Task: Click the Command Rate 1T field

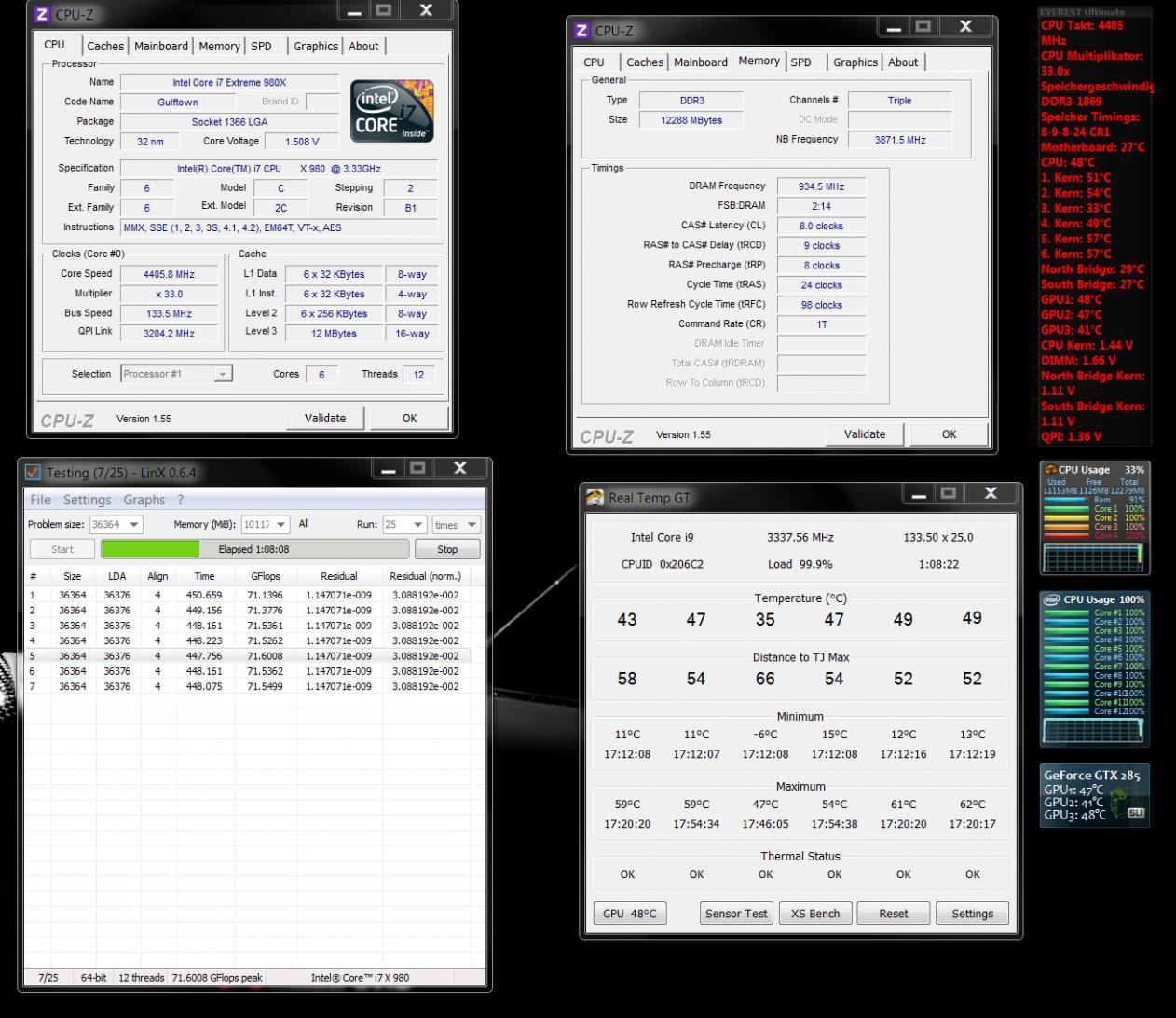Action: (821, 324)
